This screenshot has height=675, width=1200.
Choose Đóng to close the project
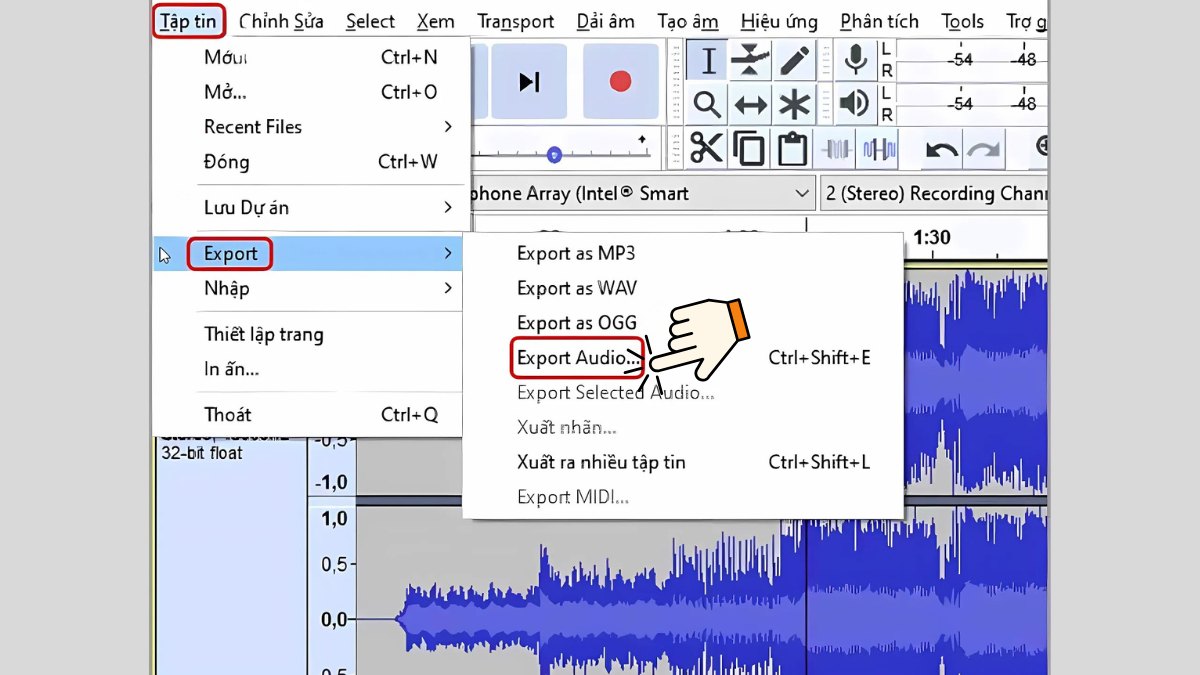tap(310, 161)
